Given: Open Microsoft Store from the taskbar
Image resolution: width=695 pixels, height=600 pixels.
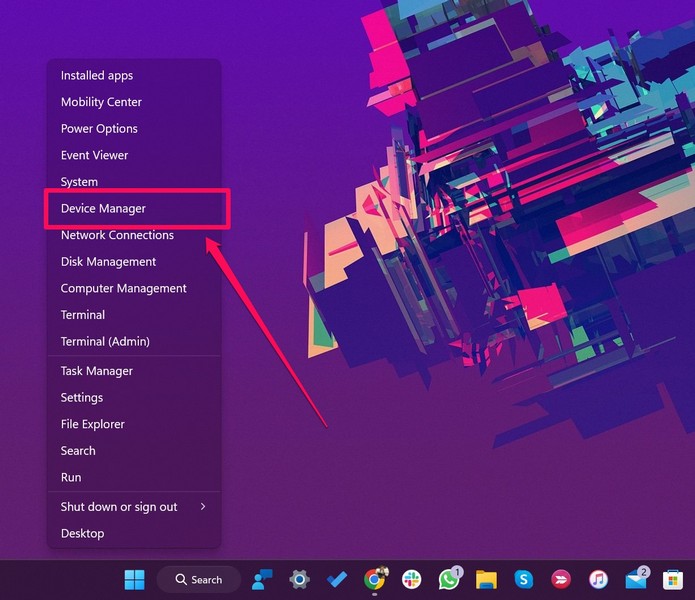Looking at the screenshot, I should point(673,579).
